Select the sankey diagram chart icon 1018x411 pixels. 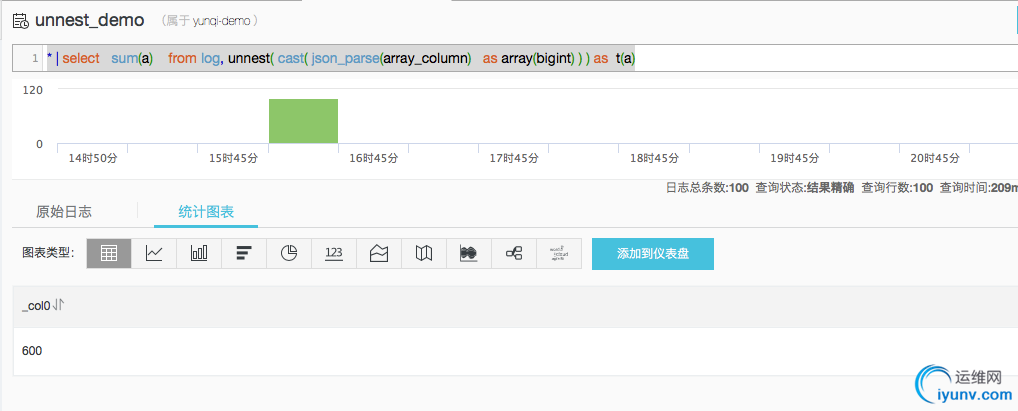point(514,253)
